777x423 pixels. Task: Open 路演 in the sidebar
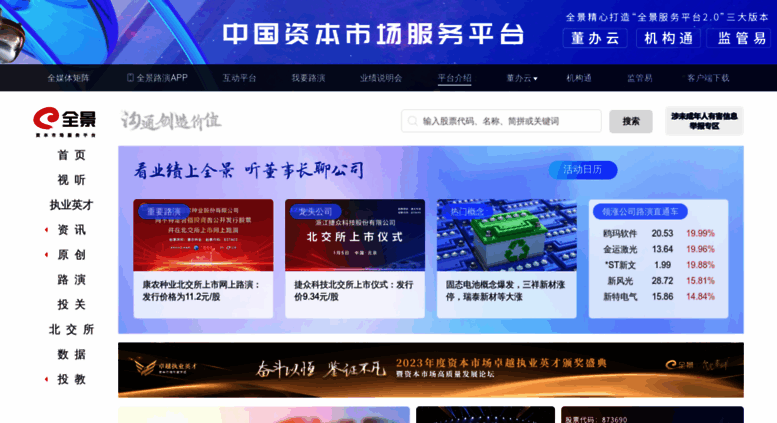point(71,279)
